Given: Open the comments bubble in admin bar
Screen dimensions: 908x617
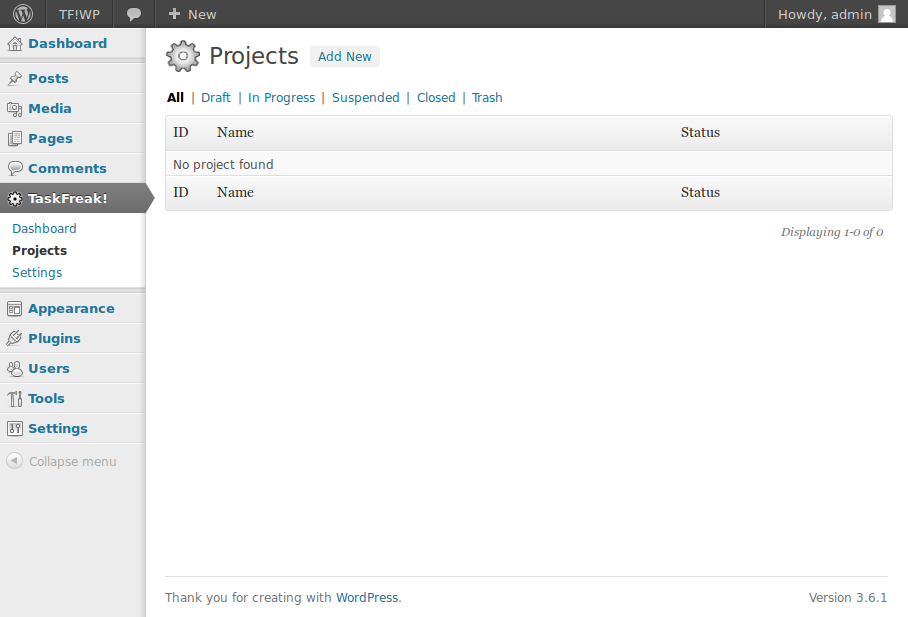Looking at the screenshot, I should point(134,14).
